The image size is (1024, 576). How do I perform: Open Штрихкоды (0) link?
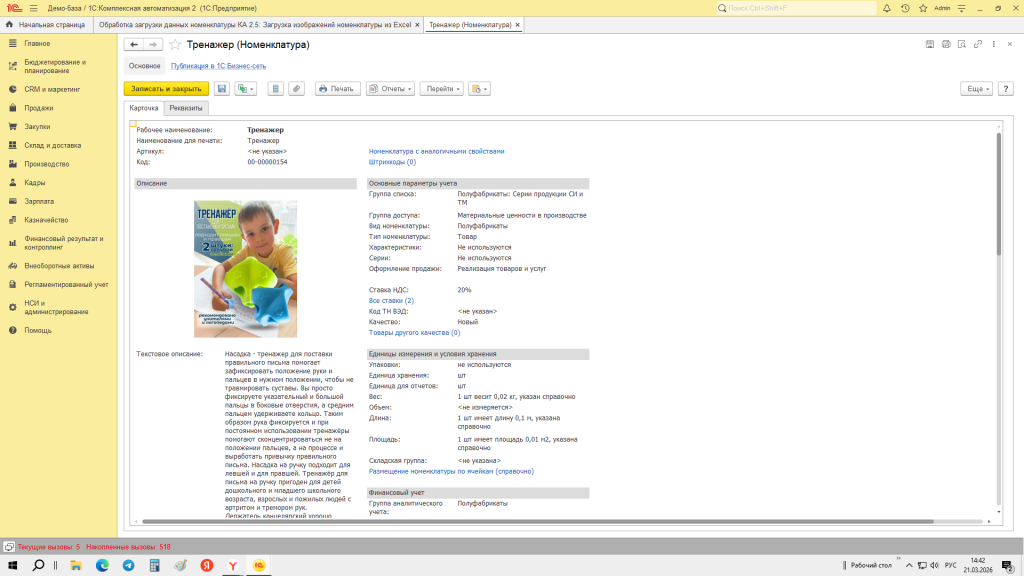(392, 162)
